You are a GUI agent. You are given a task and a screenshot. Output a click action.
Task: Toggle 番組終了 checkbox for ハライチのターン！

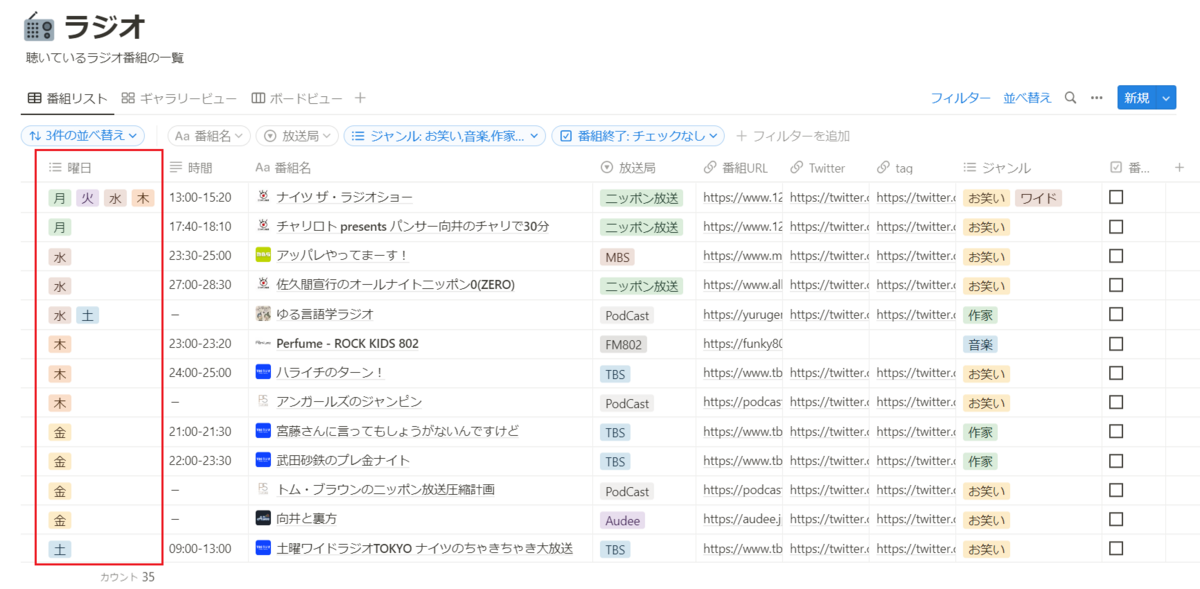click(x=1116, y=373)
